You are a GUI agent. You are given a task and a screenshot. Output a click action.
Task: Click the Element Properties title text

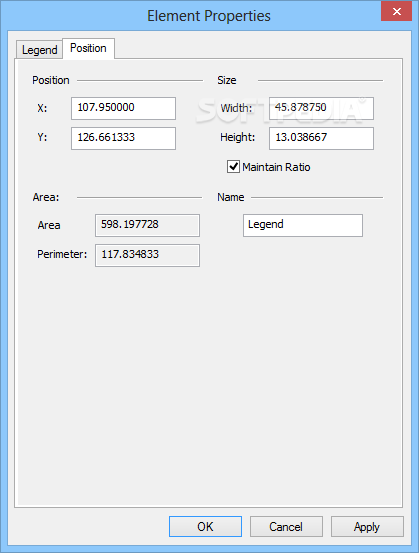click(209, 16)
